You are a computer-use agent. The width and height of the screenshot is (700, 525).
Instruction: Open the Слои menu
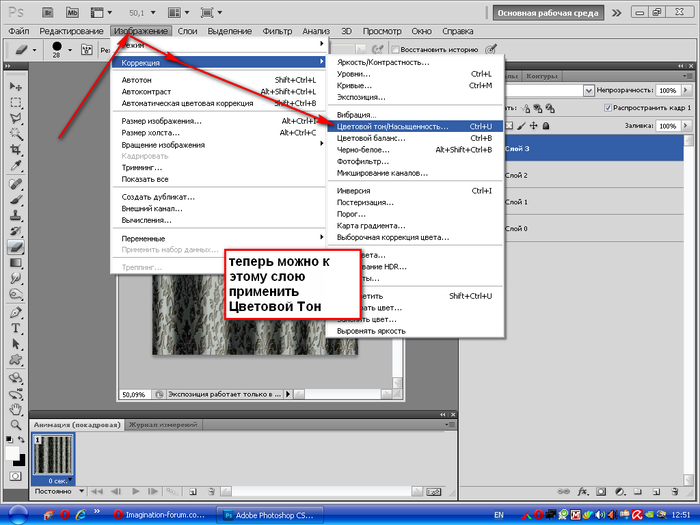(x=187, y=31)
